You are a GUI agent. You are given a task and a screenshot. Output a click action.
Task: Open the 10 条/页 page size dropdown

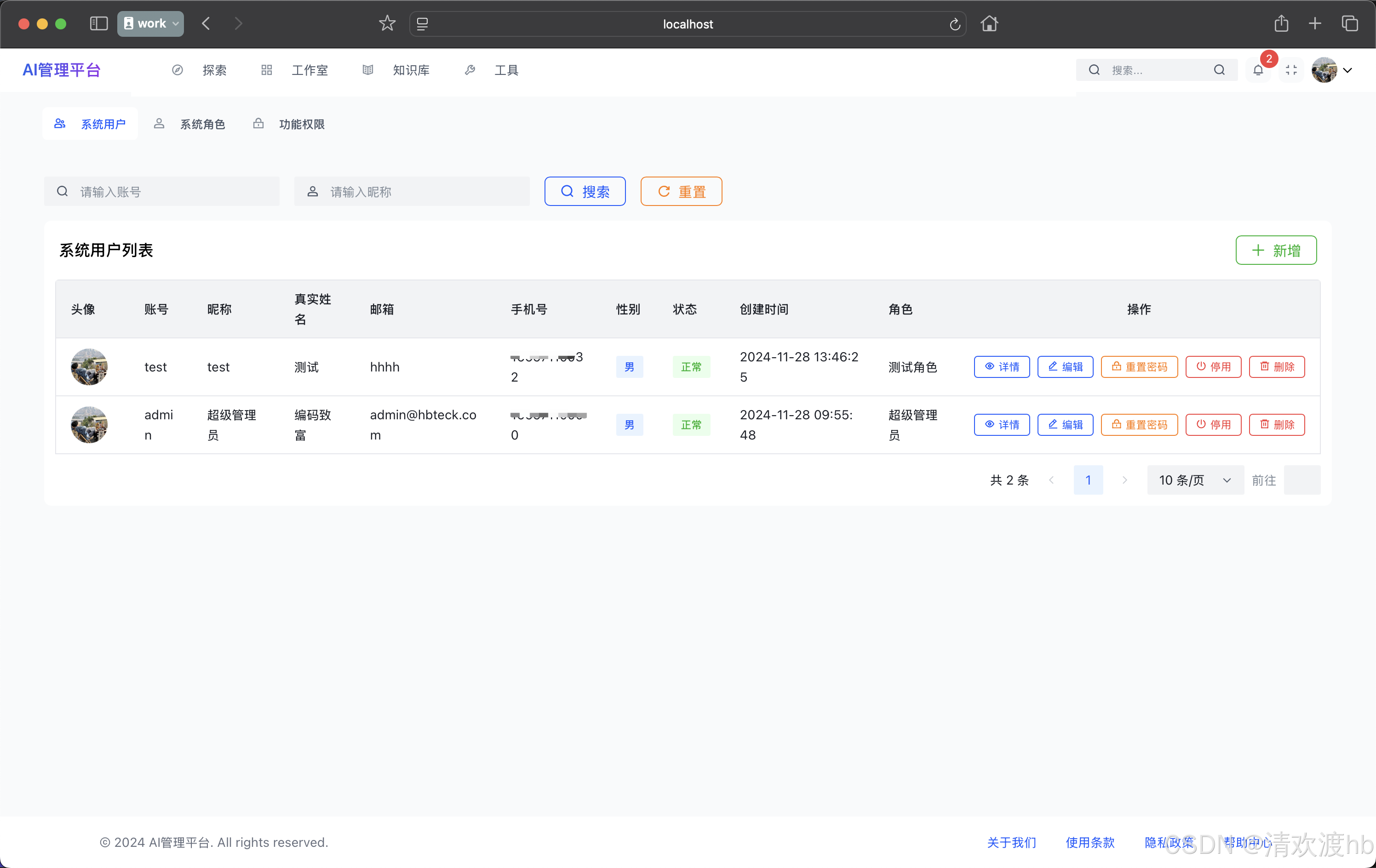pos(1195,480)
